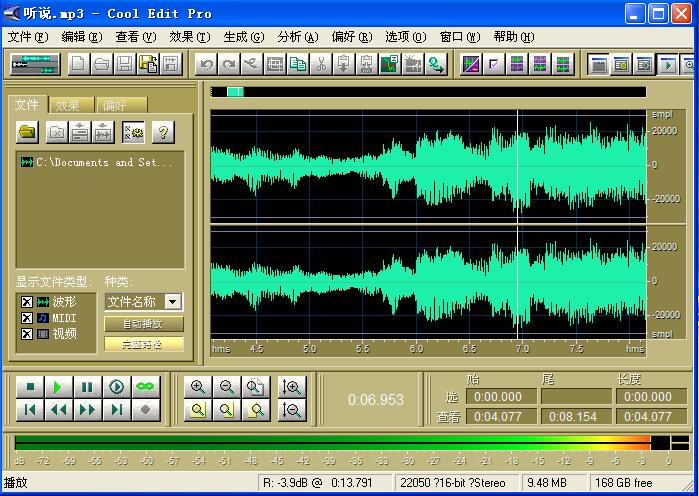Viewport: 699px width, 496px height.
Task: Toggle the 视频 file type checkbox
Action: (27, 334)
